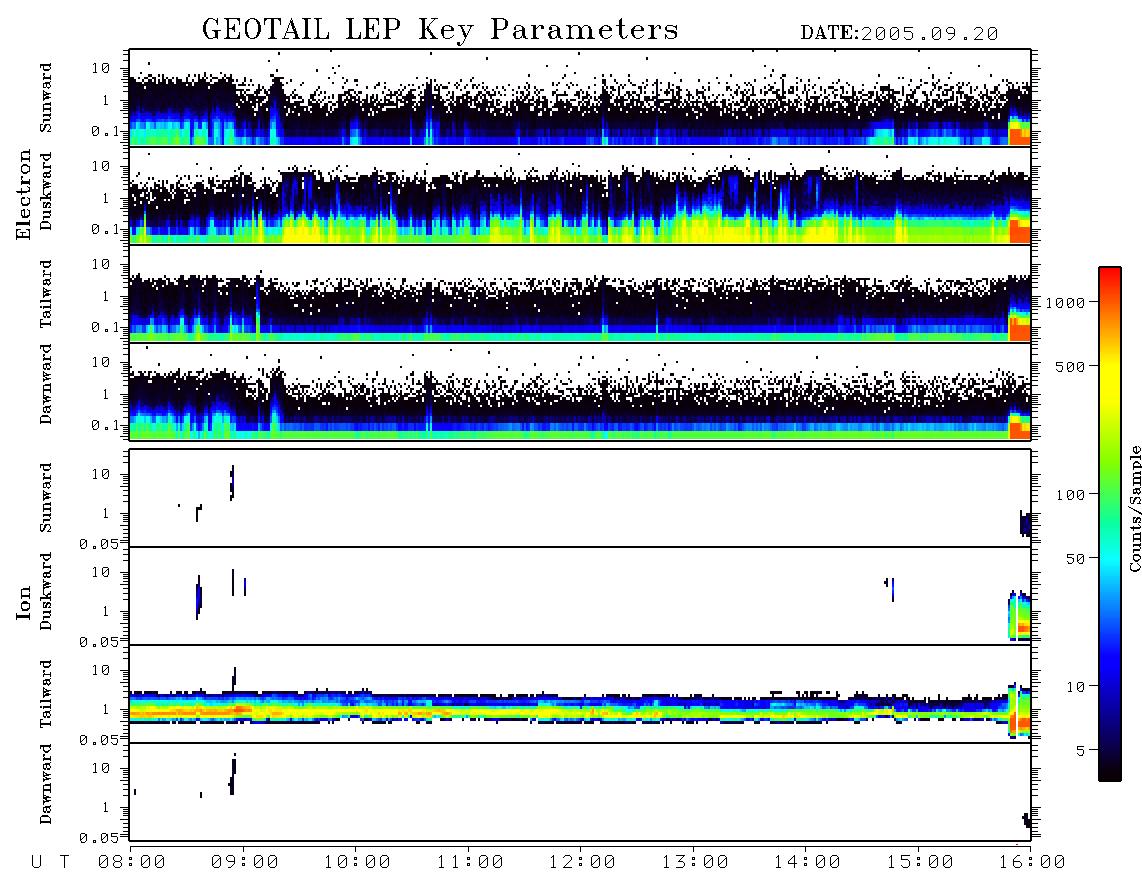This screenshot has width=1142, height=880.
Task: Click the 10:00 time tick label
Action: coord(357,862)
